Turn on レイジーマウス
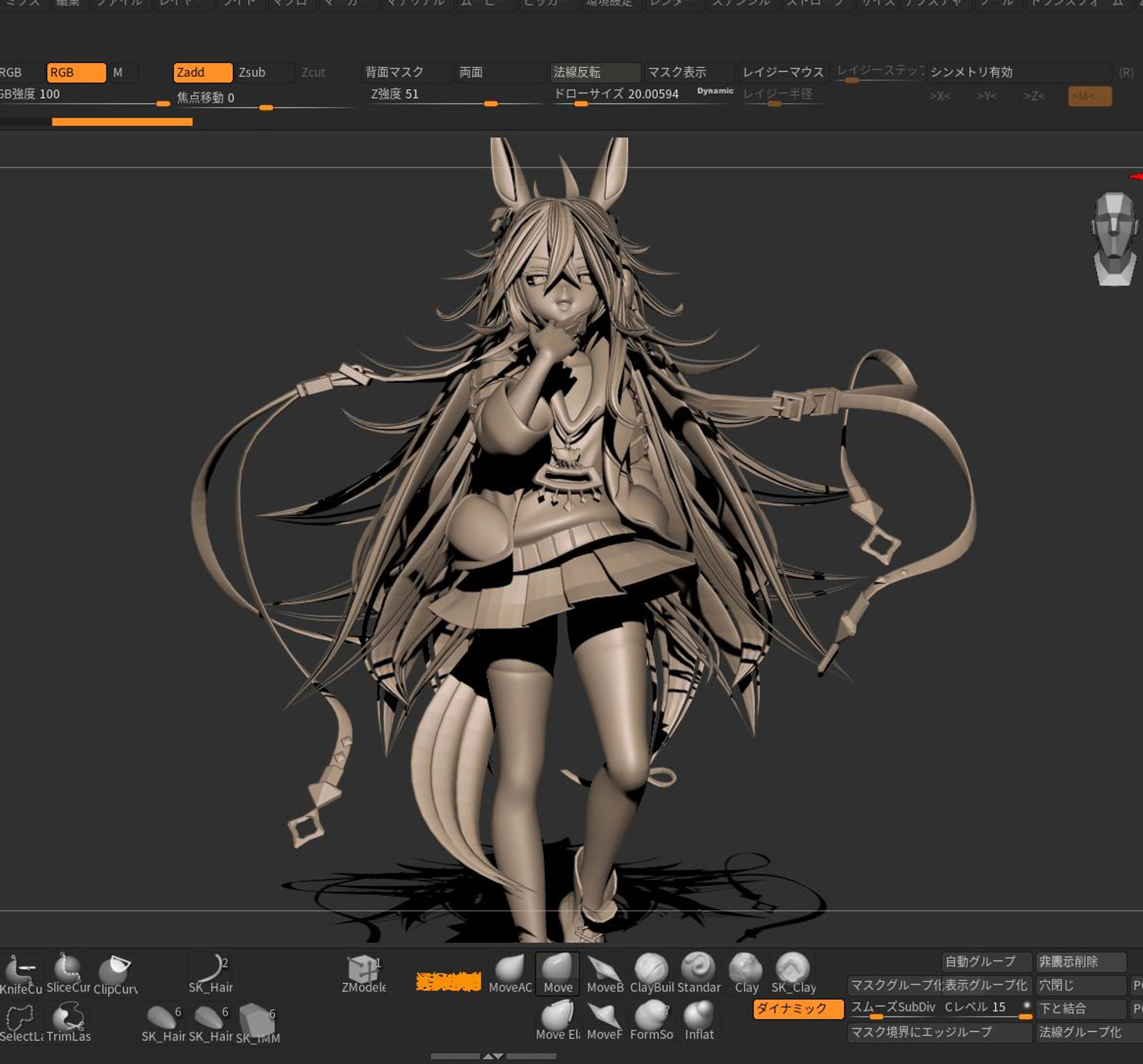Image resolution: width=1143 pixels, height=1064 pixels. [782, 72]
